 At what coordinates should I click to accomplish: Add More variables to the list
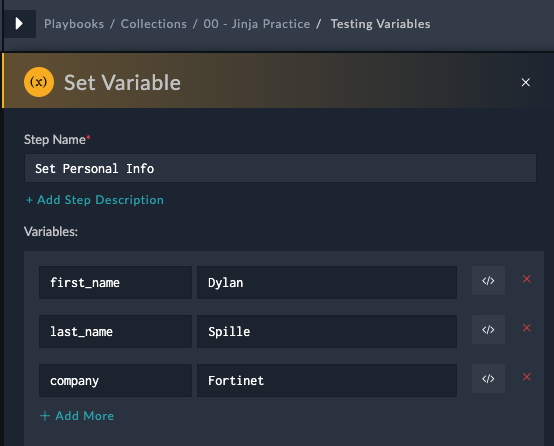click(x=77, y=416)
